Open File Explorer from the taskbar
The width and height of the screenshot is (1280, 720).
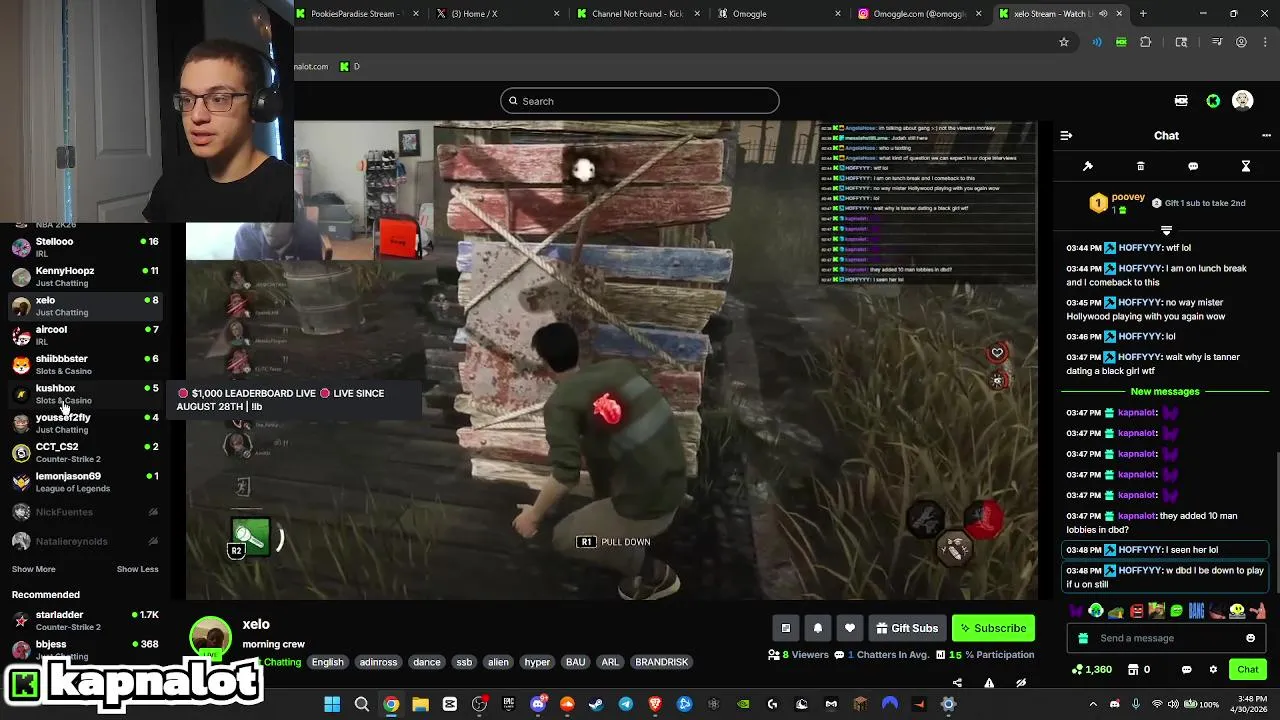point(420,704)
